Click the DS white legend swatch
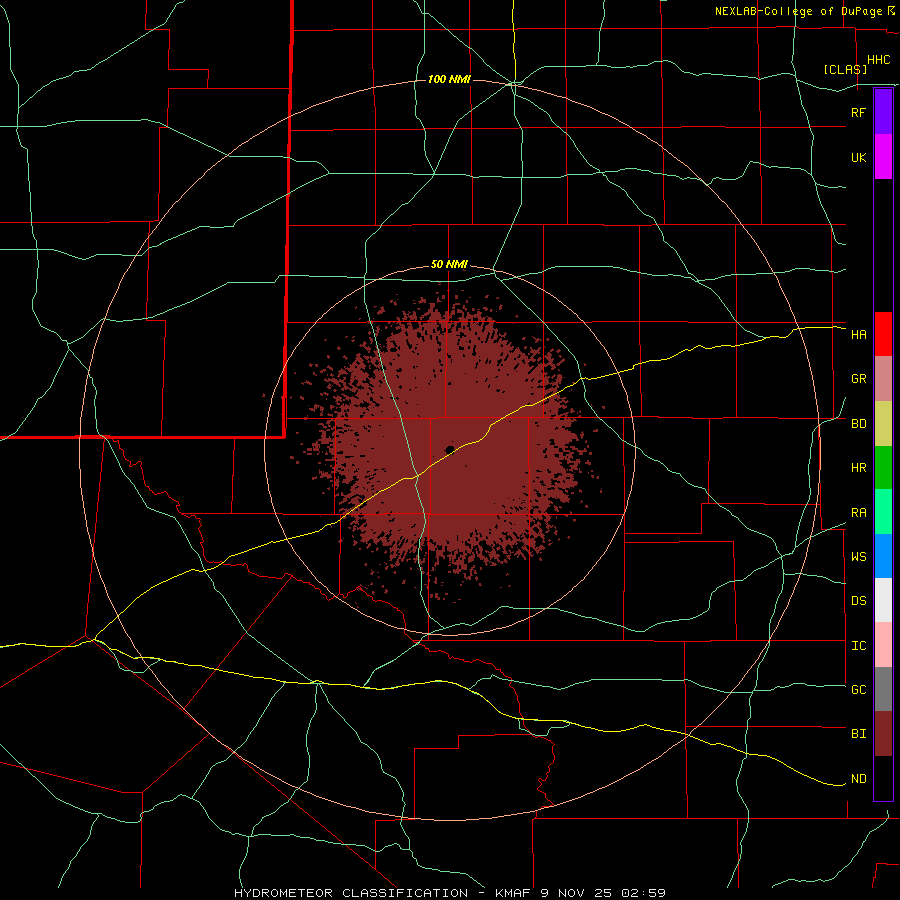 pyautogui.click(x=883, y=600)
